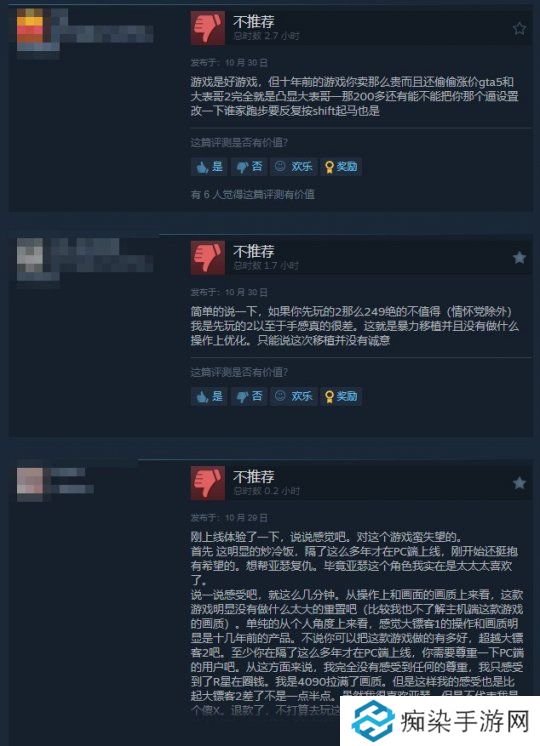Mark the second review as 欢乐 (funny)
Viewport: 540px width, 746px height.
pos(294,396)
